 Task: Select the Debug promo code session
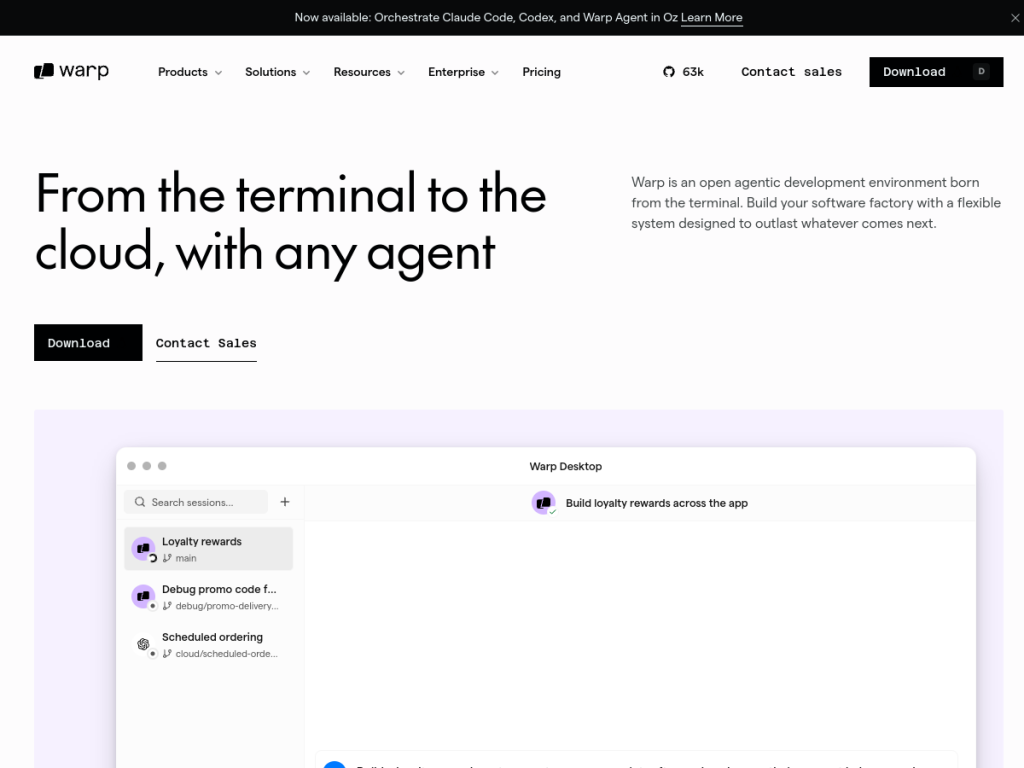(x=208, y=596)
